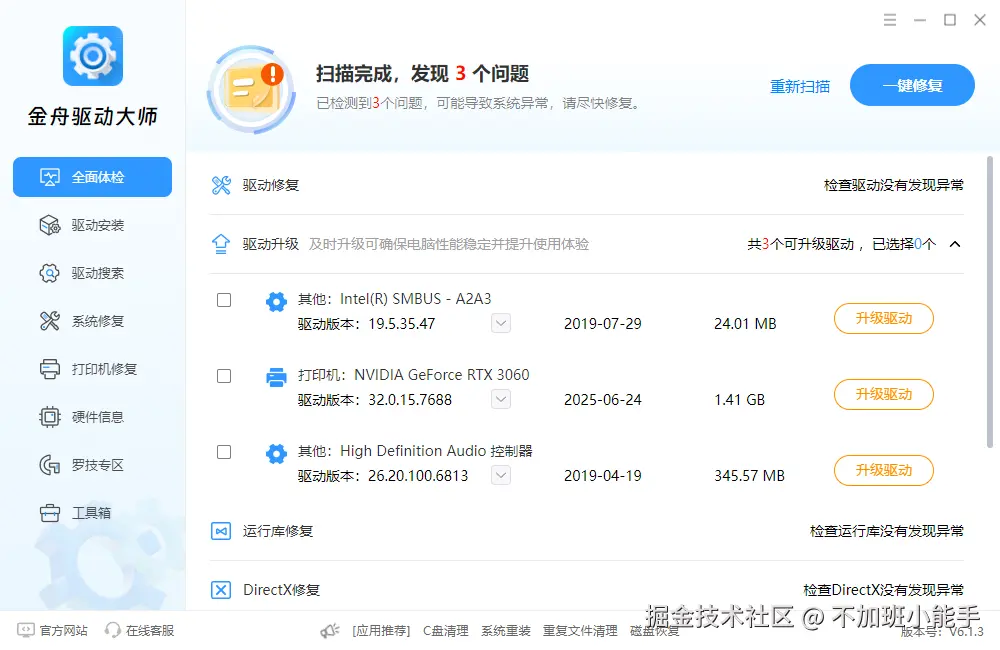This screenshot has width=1000, height=650.
Task: Click the 345.57 MB size text
Action: [749, 476]
